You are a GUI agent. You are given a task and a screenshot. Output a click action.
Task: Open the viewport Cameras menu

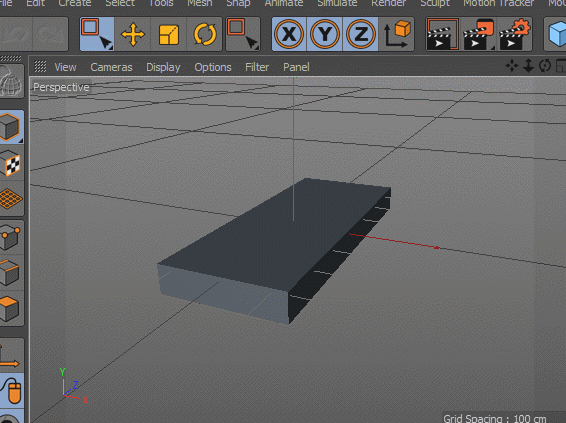111,67
